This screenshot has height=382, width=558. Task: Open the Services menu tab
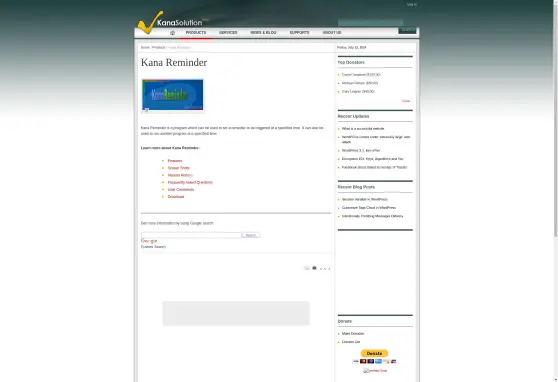228,32
